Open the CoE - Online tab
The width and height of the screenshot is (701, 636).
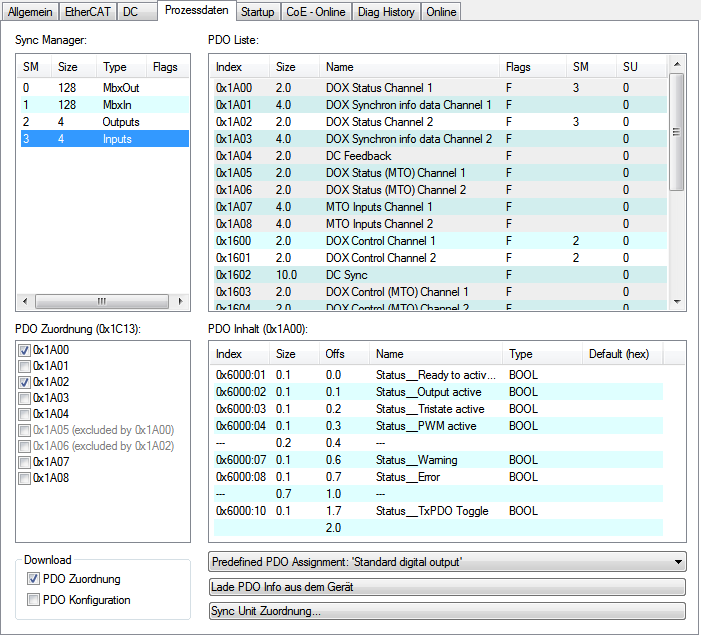(x=316, y=12)
